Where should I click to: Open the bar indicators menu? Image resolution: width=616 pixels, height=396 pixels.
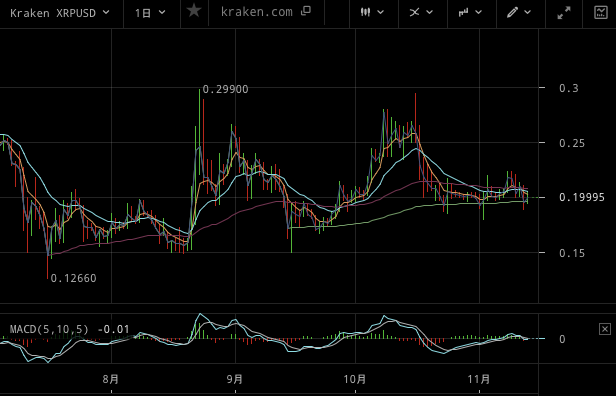(470, 13)
